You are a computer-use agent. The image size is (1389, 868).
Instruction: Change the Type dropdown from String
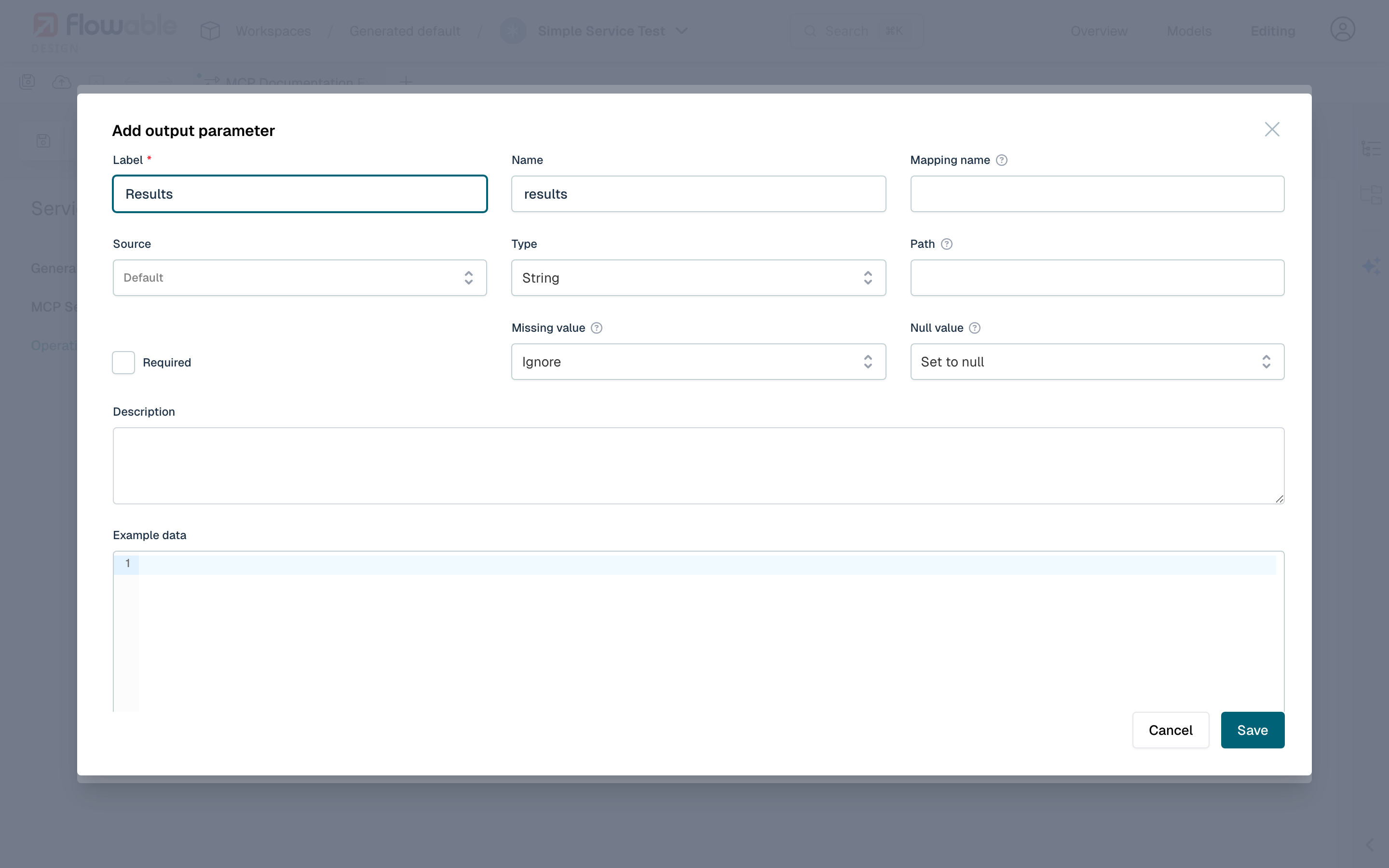[698, 278]
